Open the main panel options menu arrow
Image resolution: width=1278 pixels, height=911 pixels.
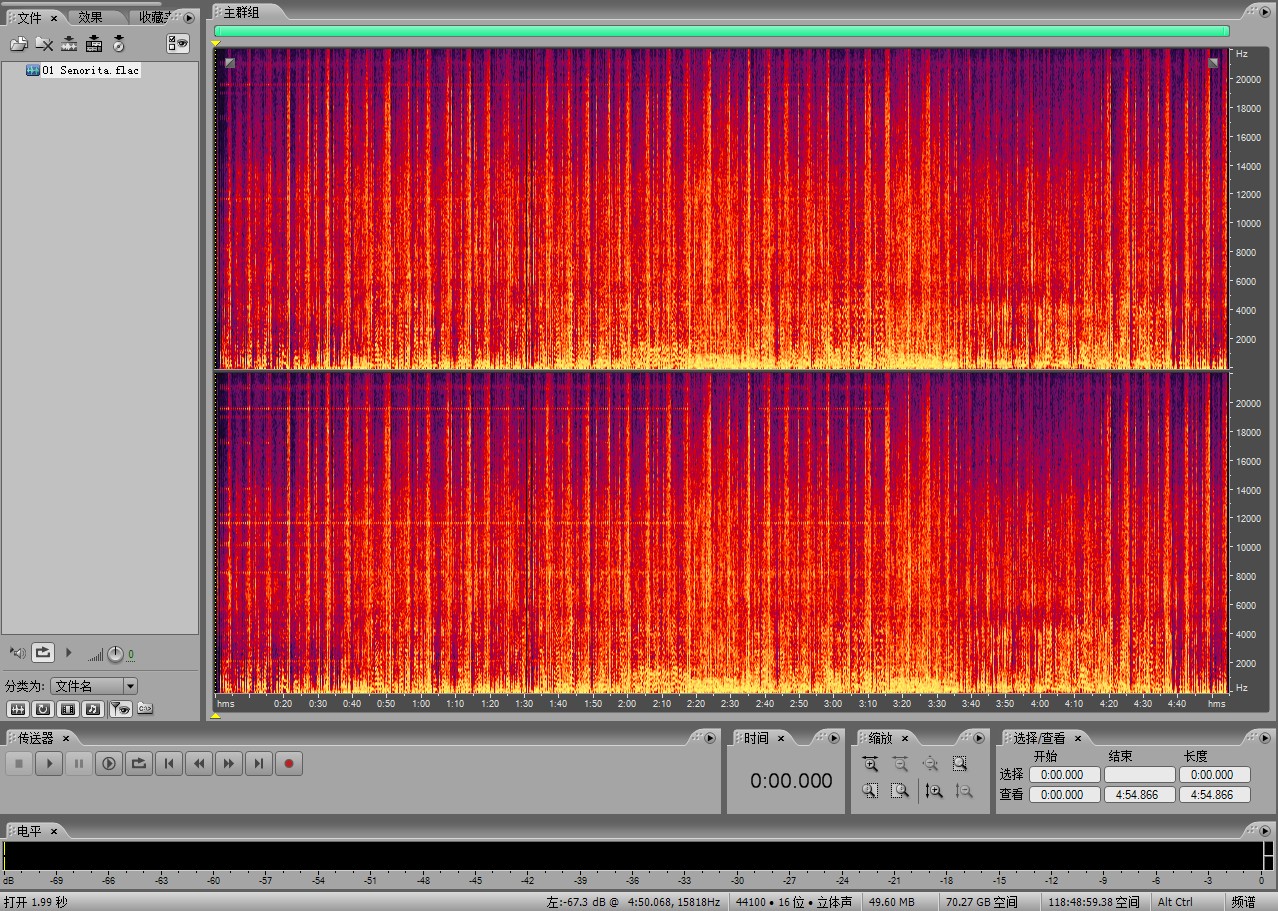[x=1264, y=12]
